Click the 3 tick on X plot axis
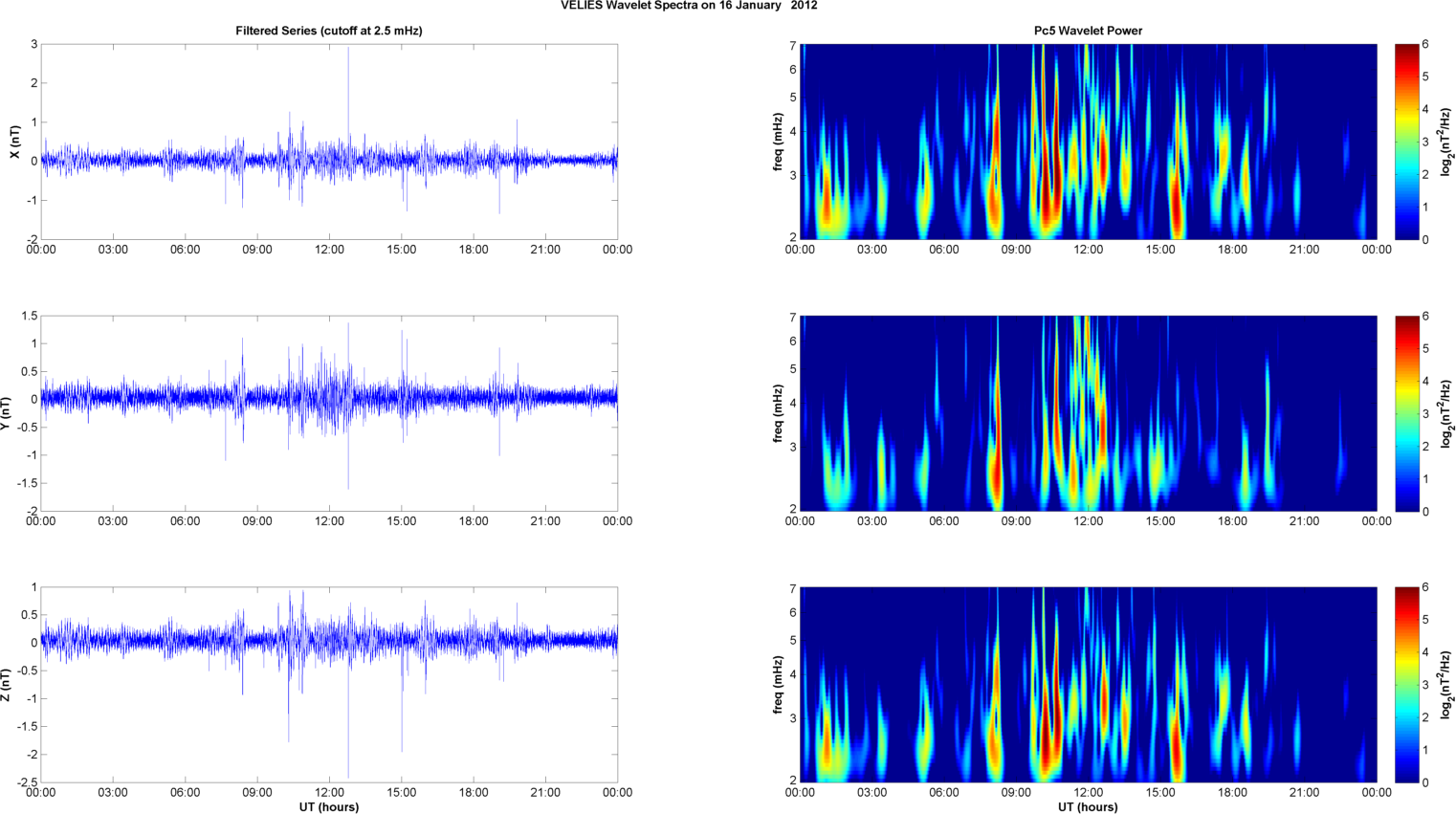 [x=33, y=44]
